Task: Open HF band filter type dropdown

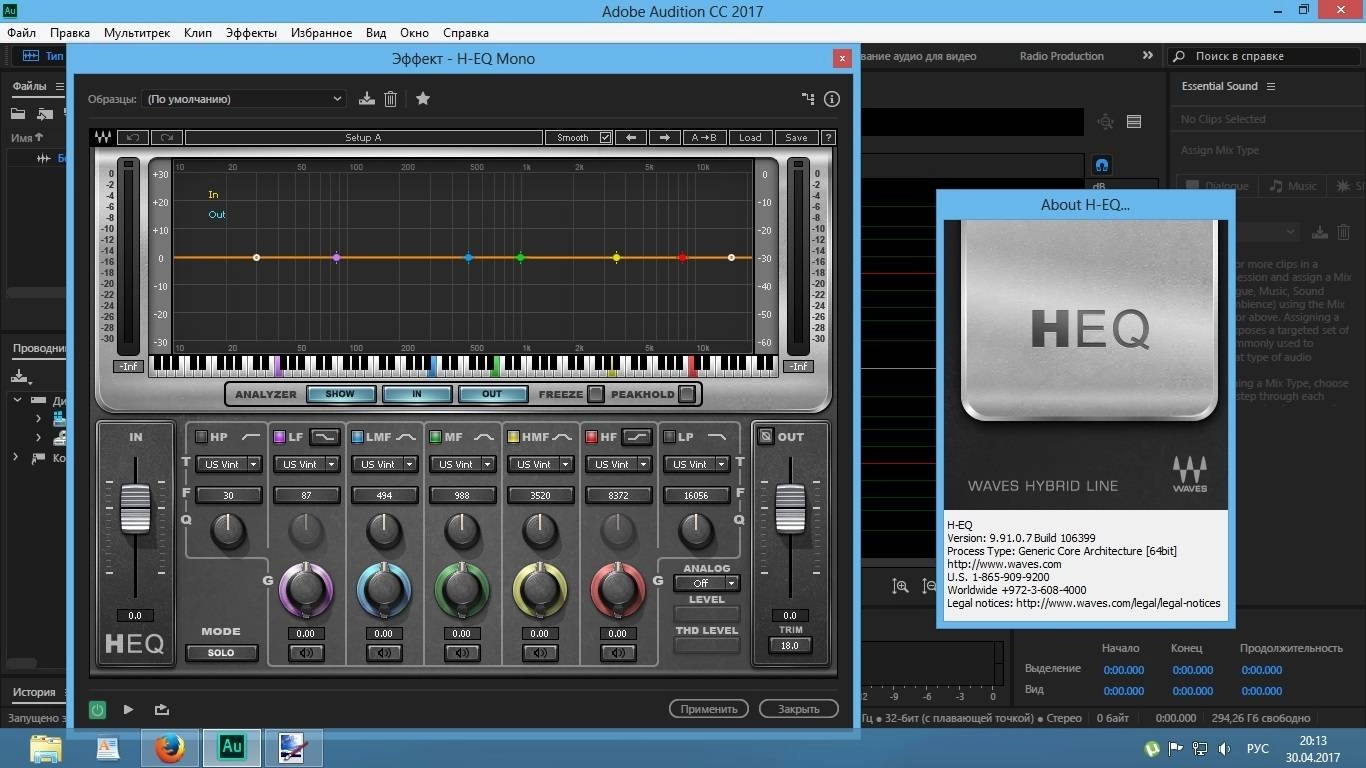Action: [x=619, y=464]
